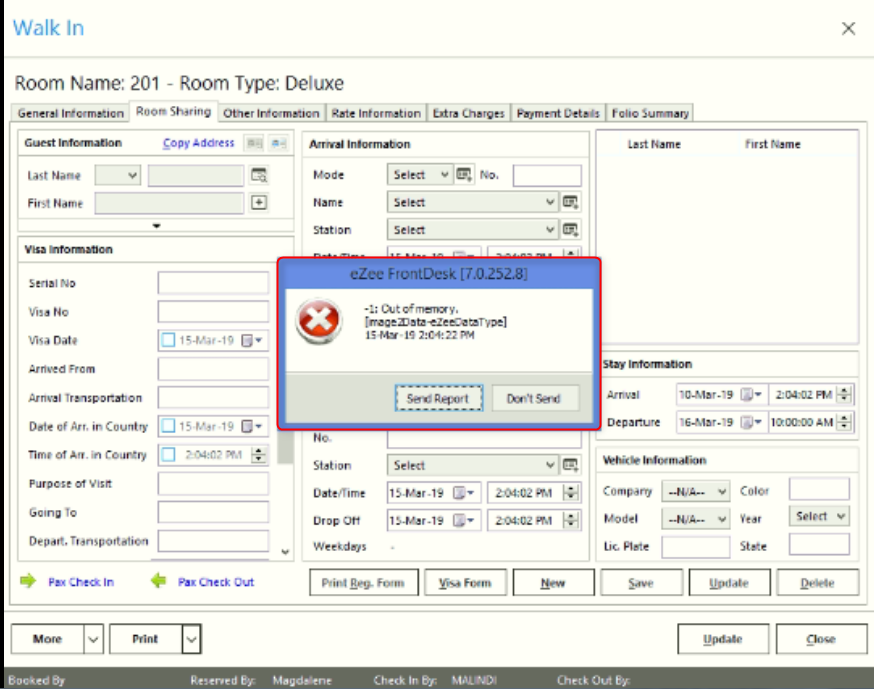
Task: Click the New button
Action: [553, 583]
